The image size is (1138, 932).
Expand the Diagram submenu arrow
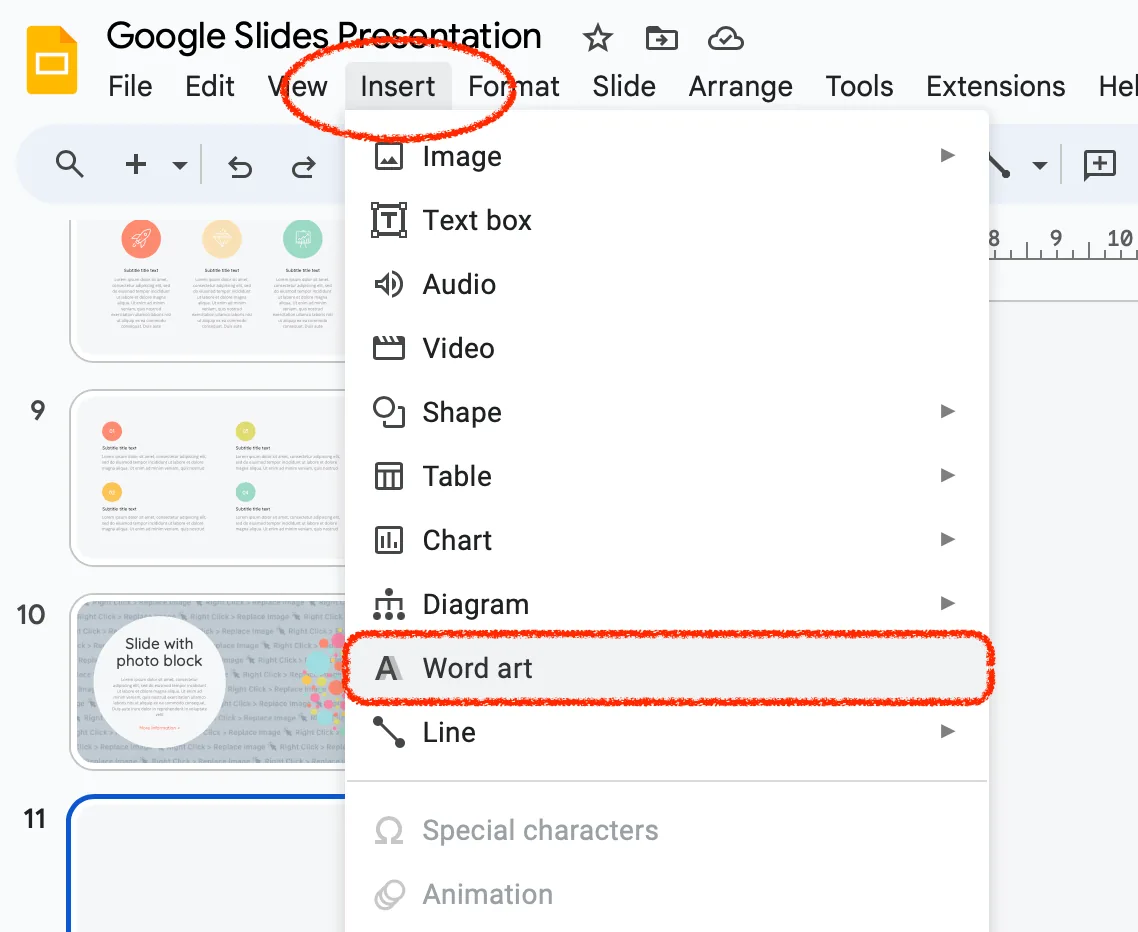947,603
